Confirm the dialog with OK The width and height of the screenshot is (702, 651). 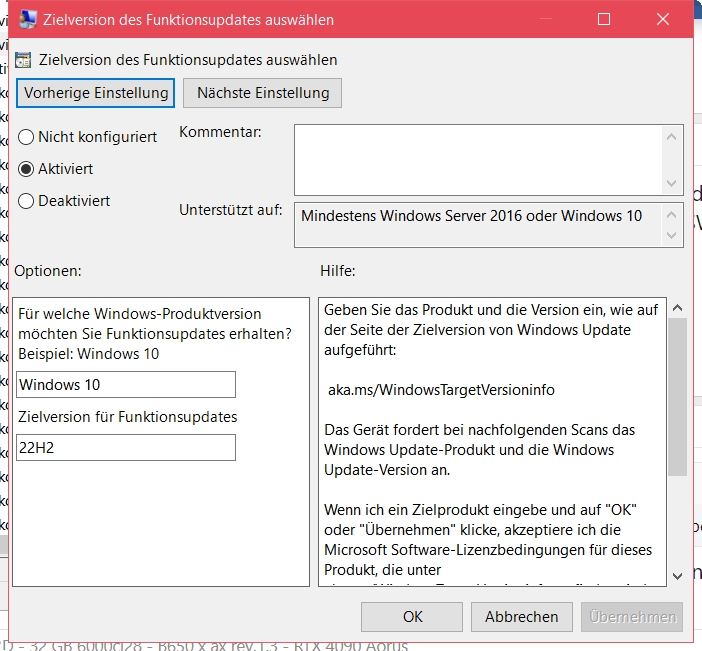click(412, 617)
